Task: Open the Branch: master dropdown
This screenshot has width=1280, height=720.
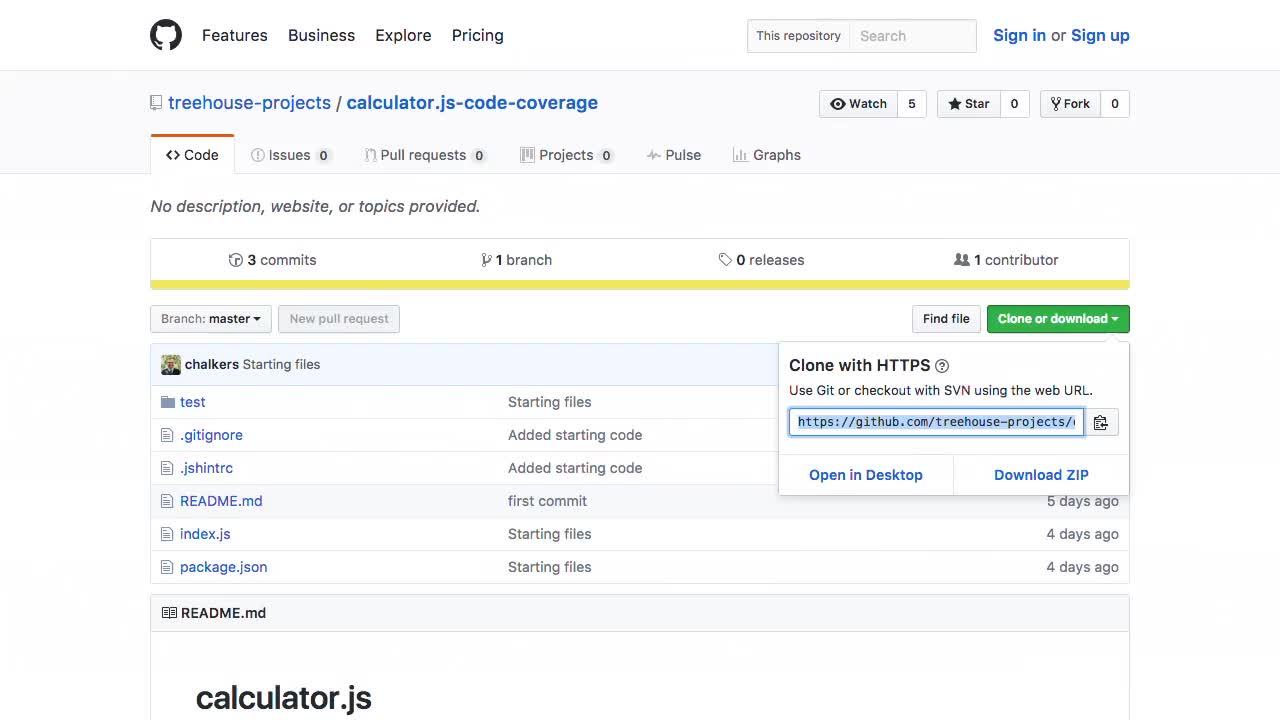Action: click(210, 318)
